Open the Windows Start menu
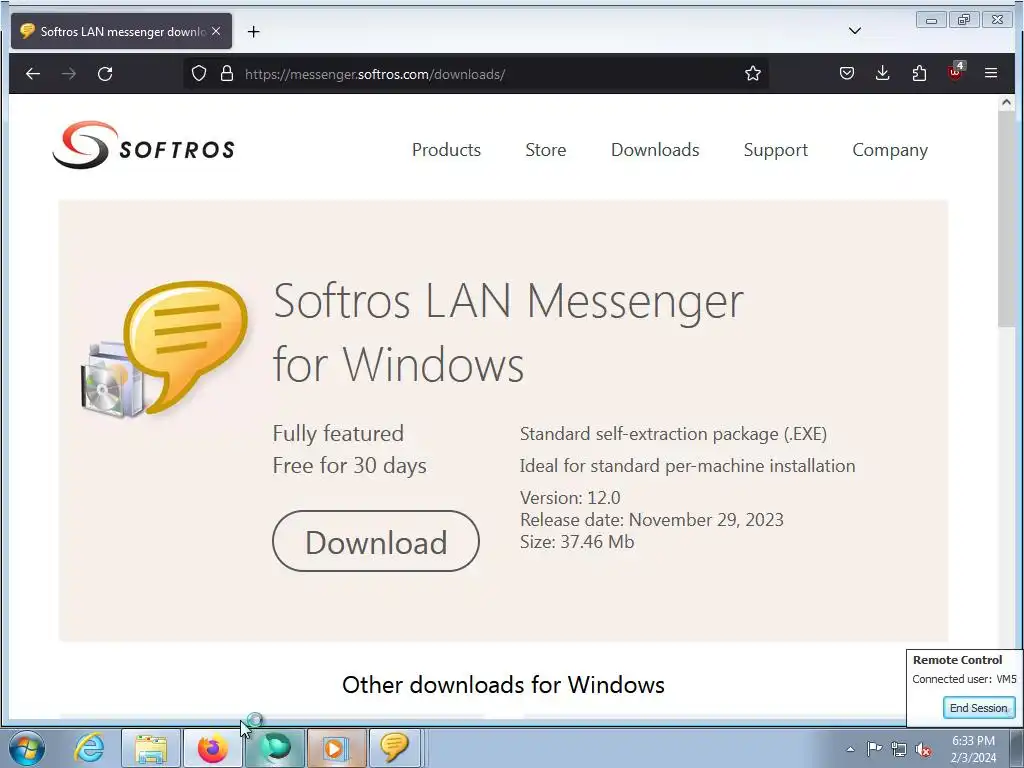 click(27, 748)
